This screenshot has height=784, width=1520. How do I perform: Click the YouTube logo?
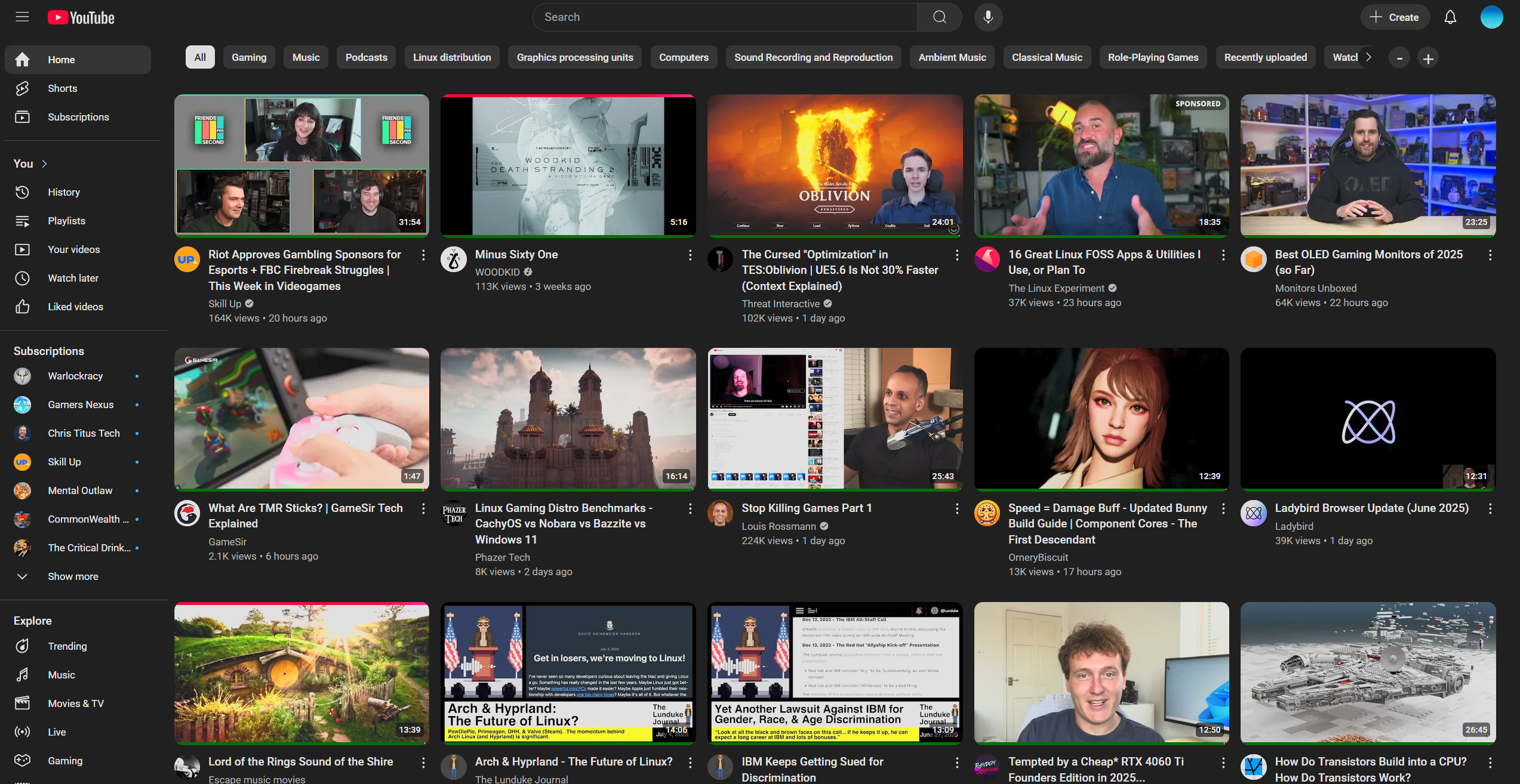81,17
